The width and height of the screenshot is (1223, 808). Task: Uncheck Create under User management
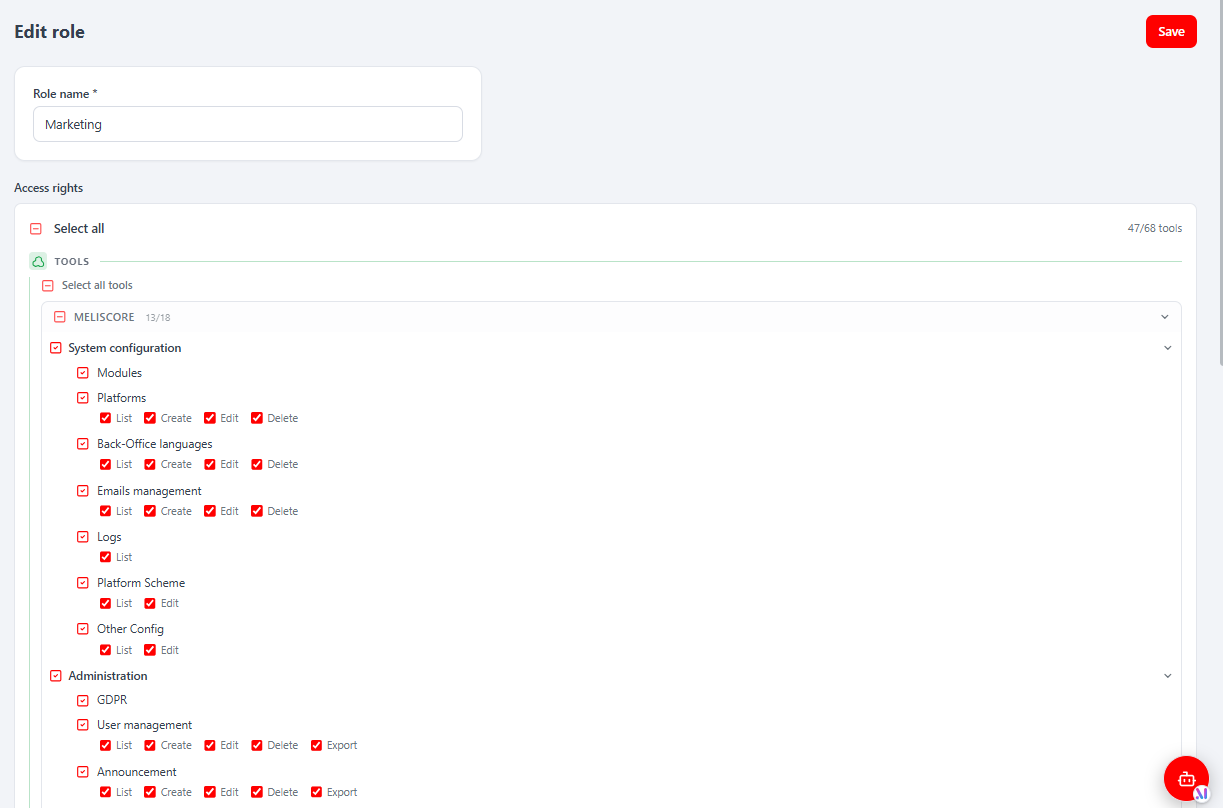[x=150, y=745]
